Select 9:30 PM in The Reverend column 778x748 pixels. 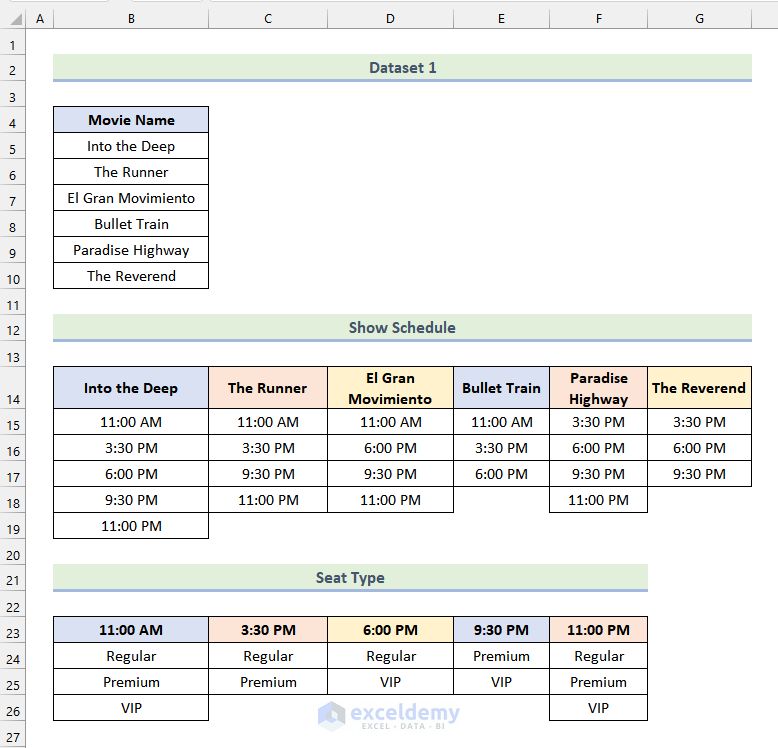click(700, 474)
